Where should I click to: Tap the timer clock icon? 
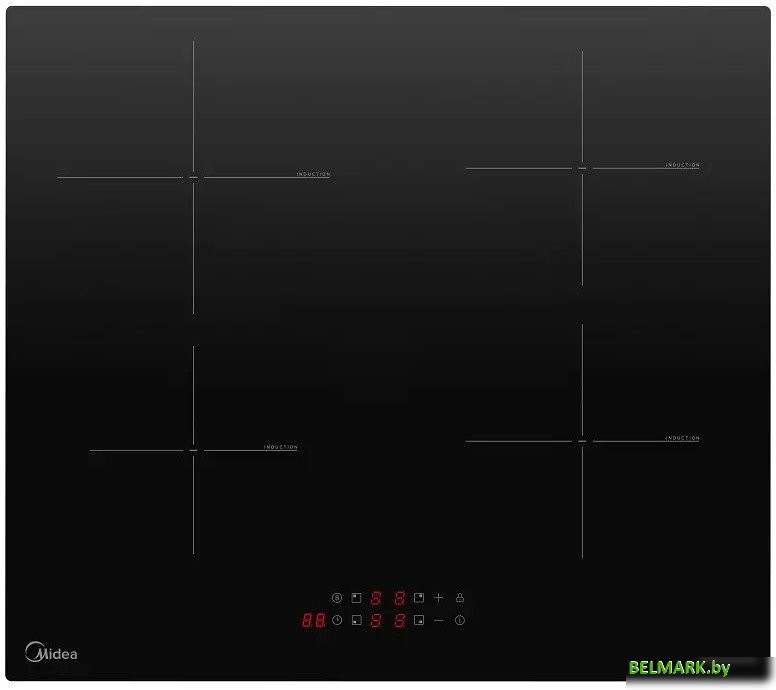[x=337, y=620]
